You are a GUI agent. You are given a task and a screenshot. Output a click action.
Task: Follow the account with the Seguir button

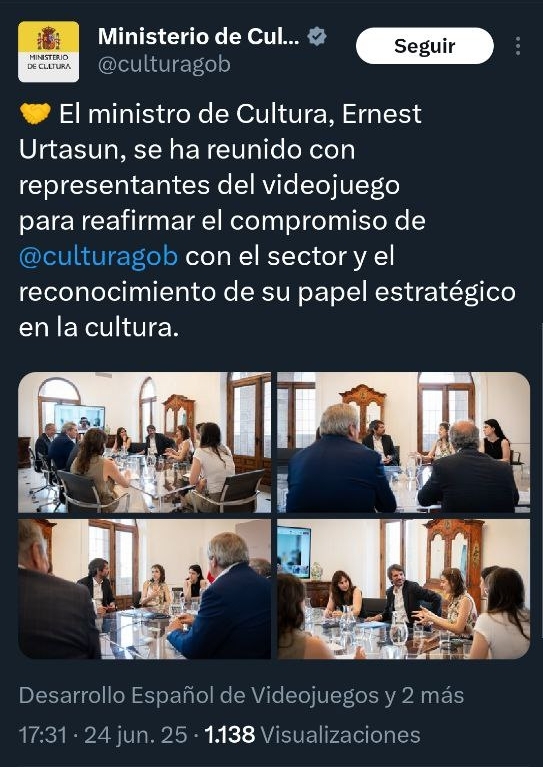coord(425,45)
